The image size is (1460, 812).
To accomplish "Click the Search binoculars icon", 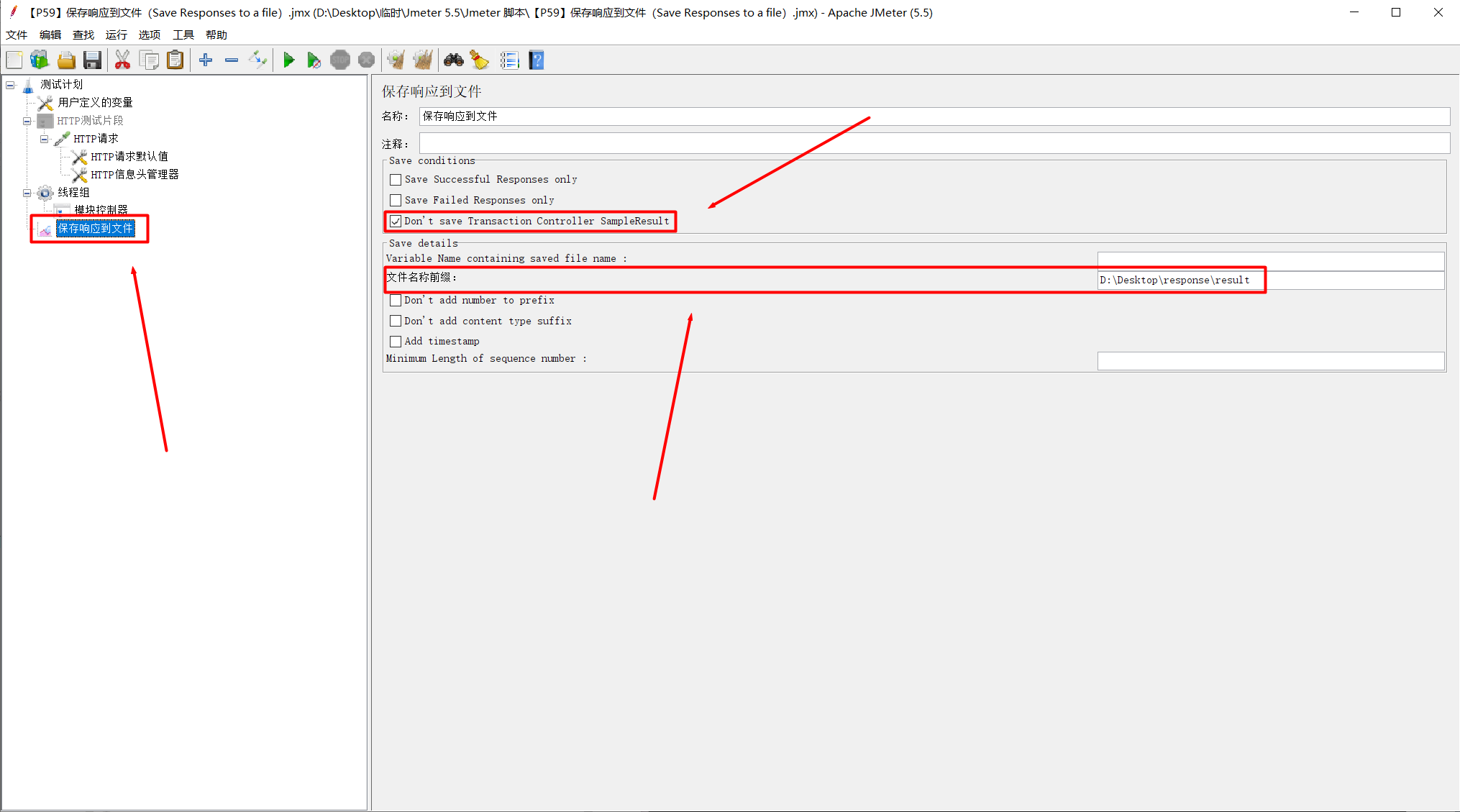I will tap(453, 60).
